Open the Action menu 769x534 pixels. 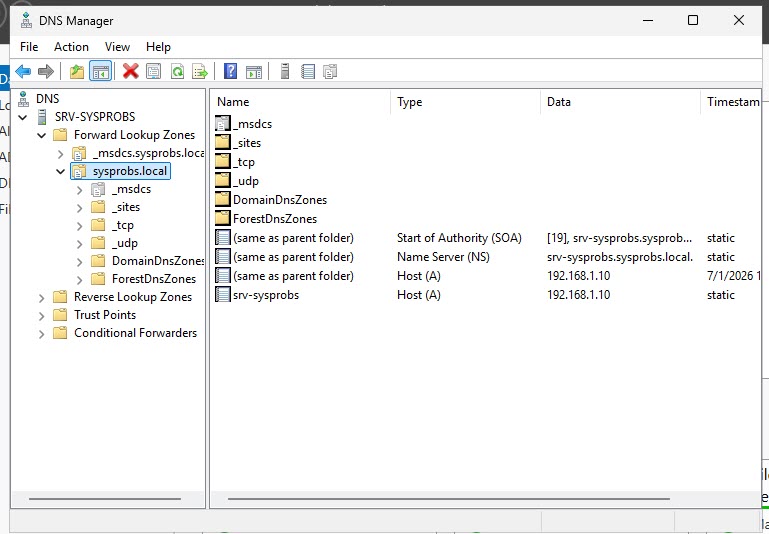coord(72,47)
